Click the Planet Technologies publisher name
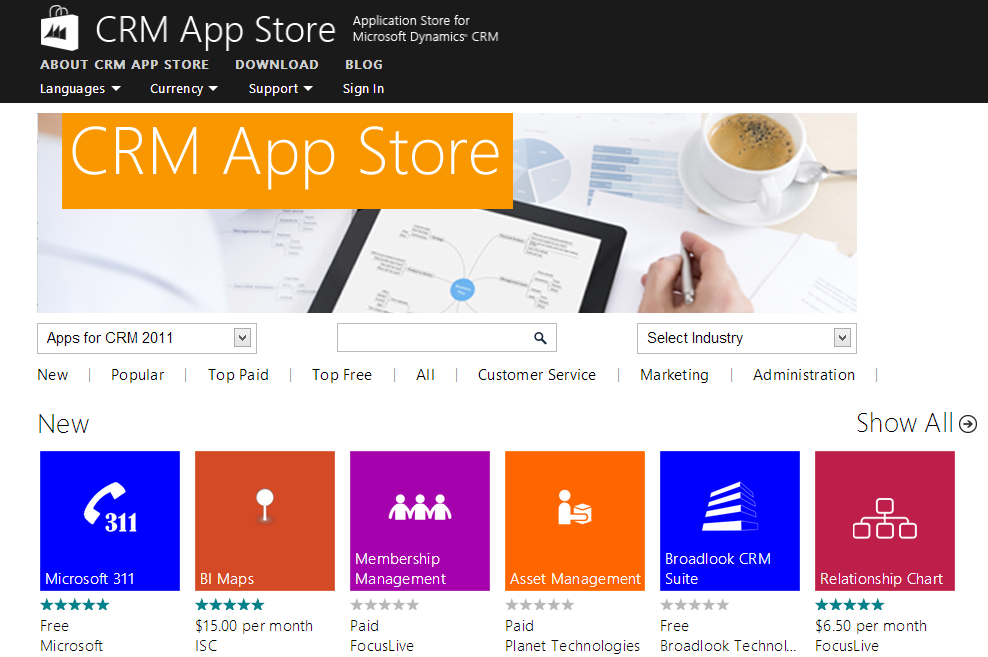The height and width of the screenshot is (657, 988). point(572,646)
